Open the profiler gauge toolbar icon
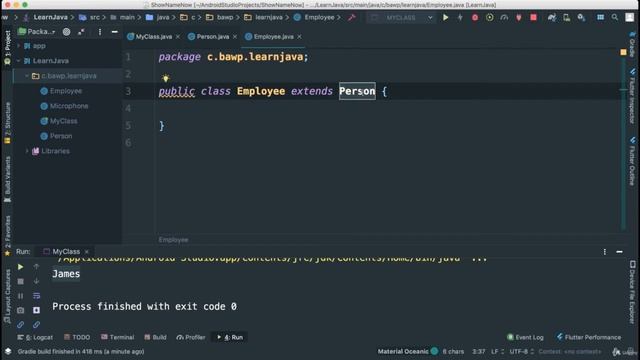The width and height of the screenshot is (640, 360). [x=504, y=18]
